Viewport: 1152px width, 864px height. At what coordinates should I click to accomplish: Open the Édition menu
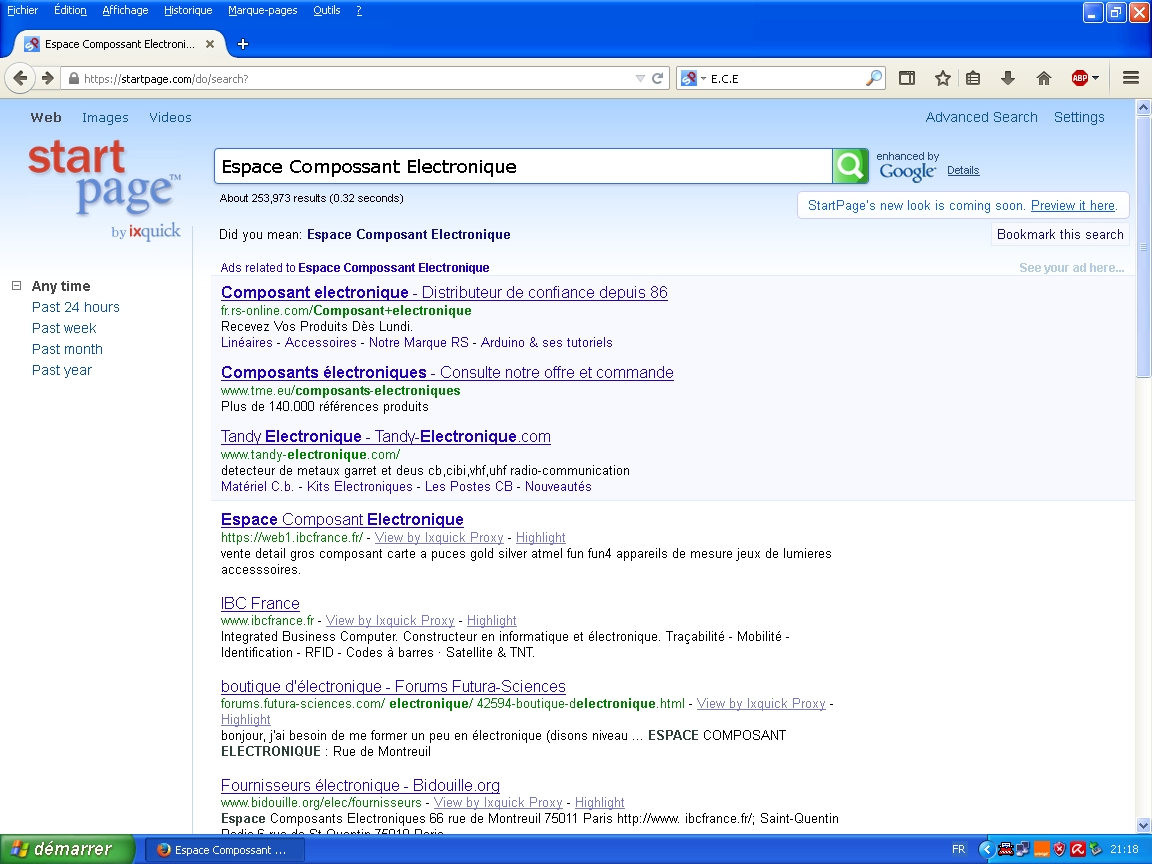point(70,10)
